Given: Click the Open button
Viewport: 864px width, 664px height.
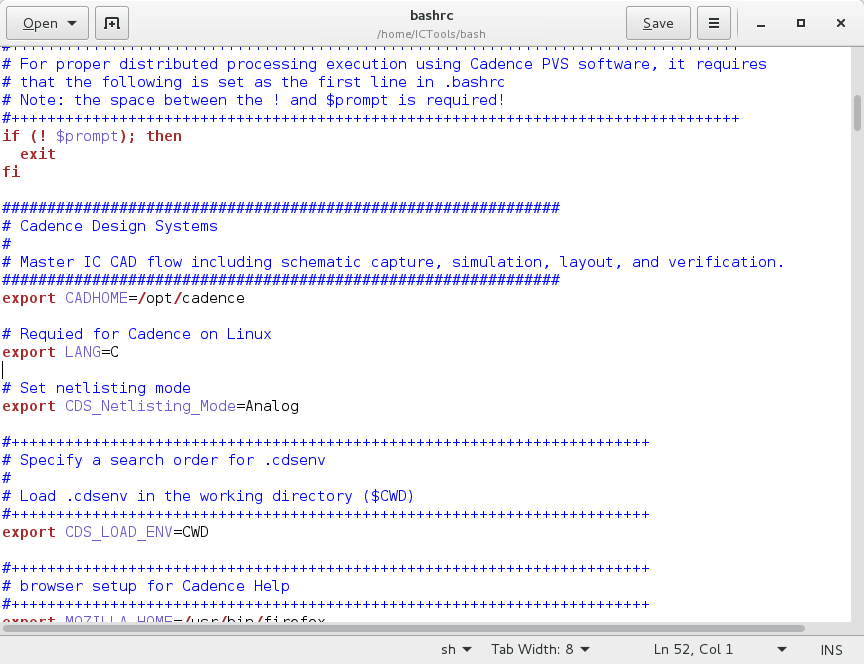Looking at the screenshot, I should click(47, 23).
